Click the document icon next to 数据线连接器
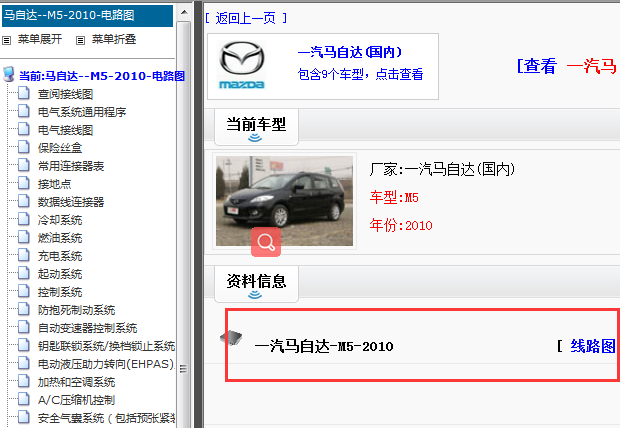 (24, 201)
